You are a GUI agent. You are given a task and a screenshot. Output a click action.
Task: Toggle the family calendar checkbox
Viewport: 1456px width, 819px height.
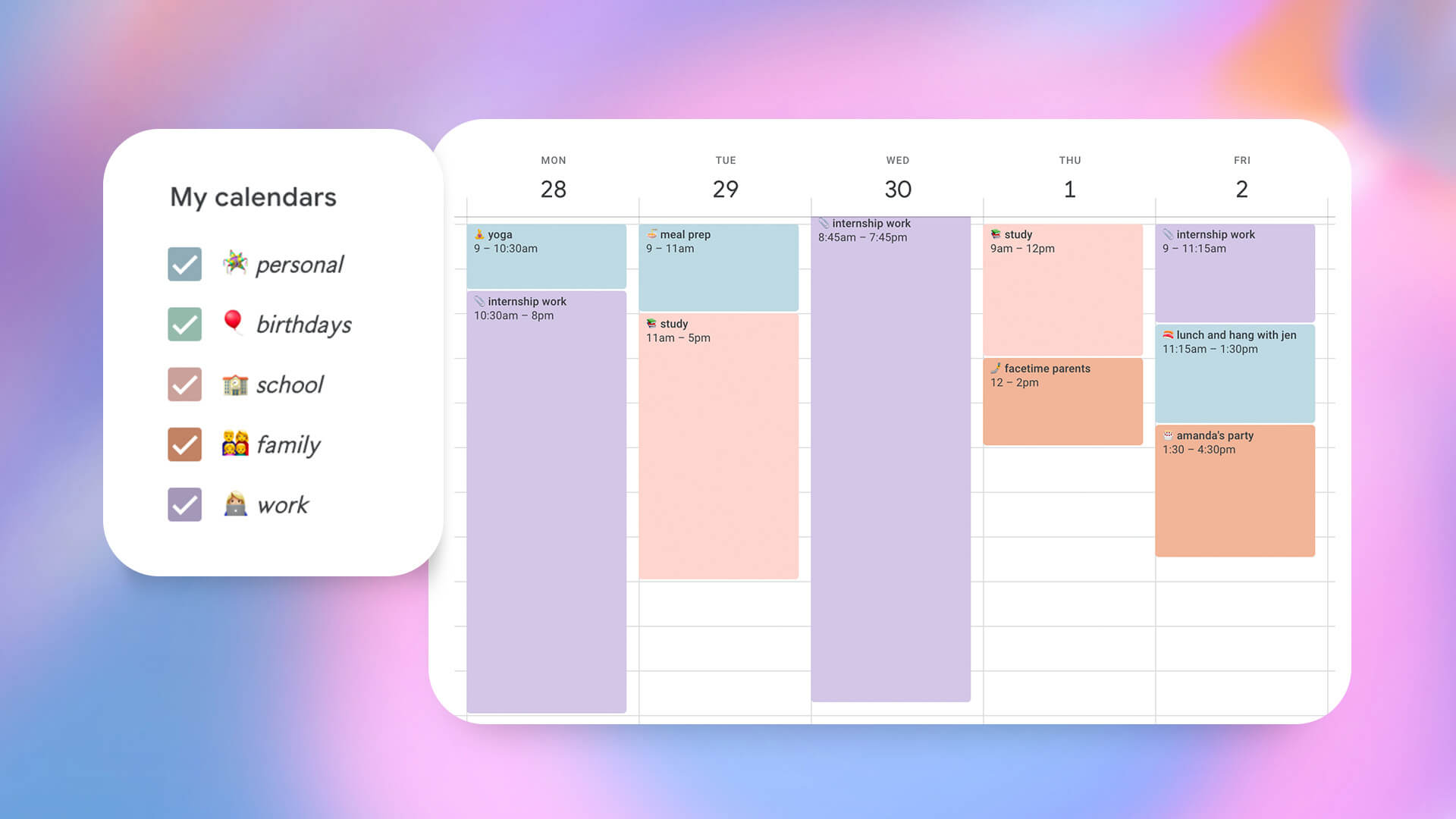click(183, 444)
